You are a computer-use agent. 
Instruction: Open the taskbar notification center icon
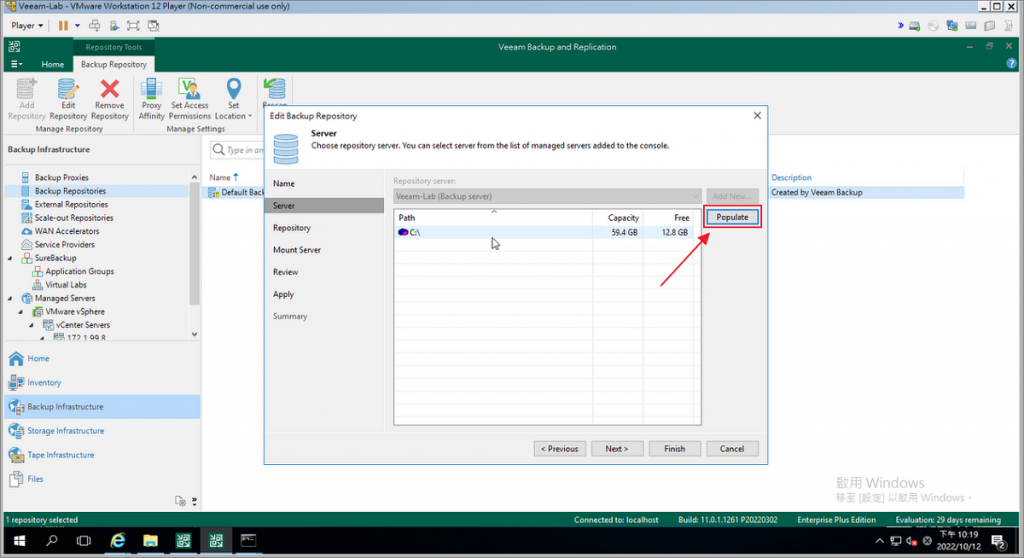999,541
